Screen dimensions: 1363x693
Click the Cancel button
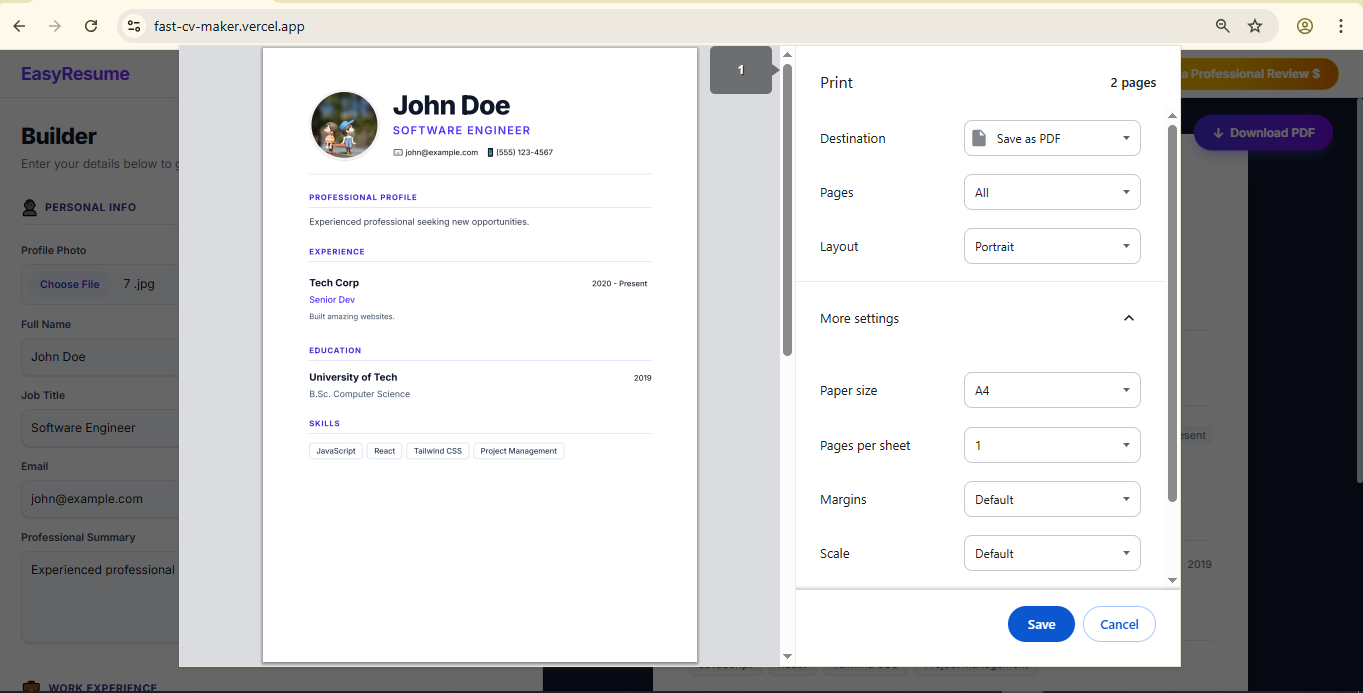1118,623
